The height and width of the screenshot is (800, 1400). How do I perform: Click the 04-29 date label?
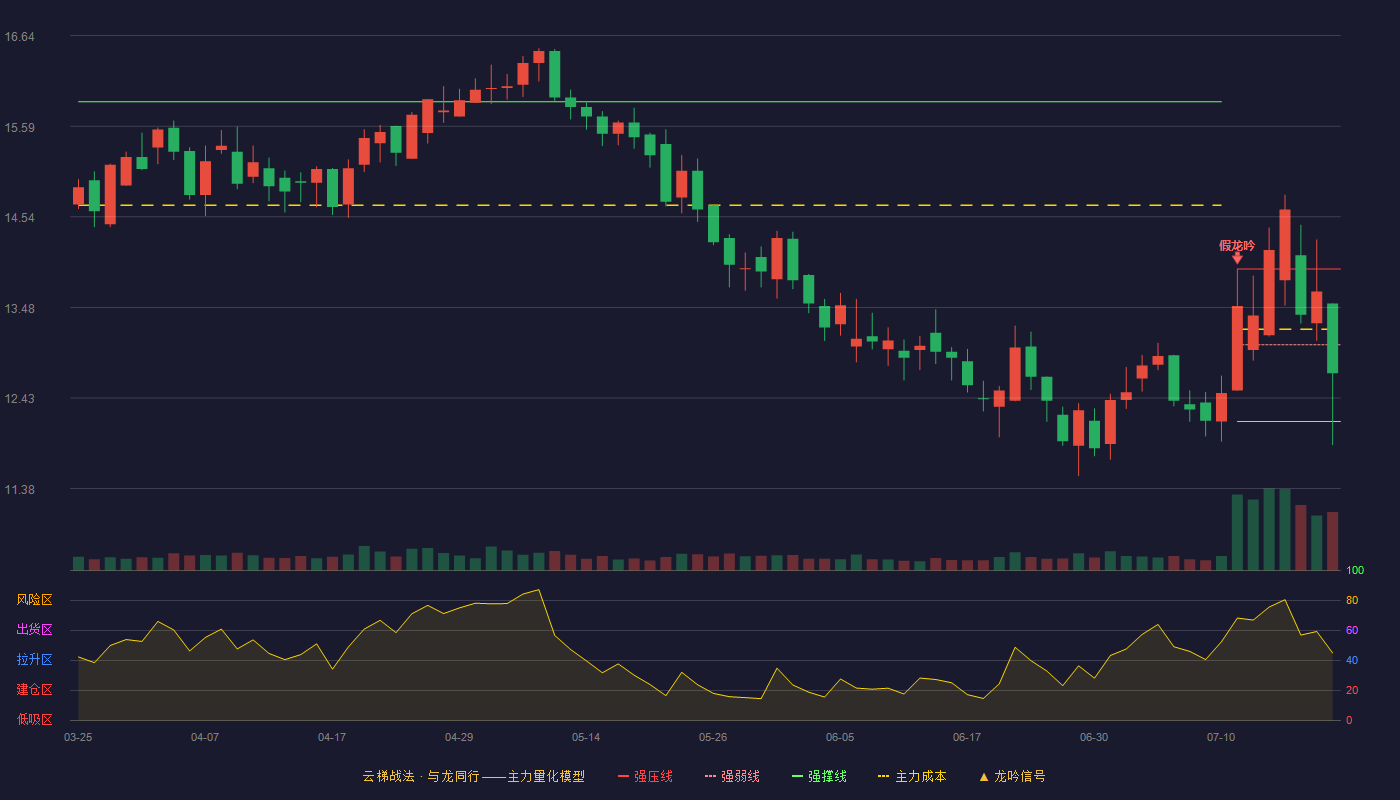click(459, 737)
